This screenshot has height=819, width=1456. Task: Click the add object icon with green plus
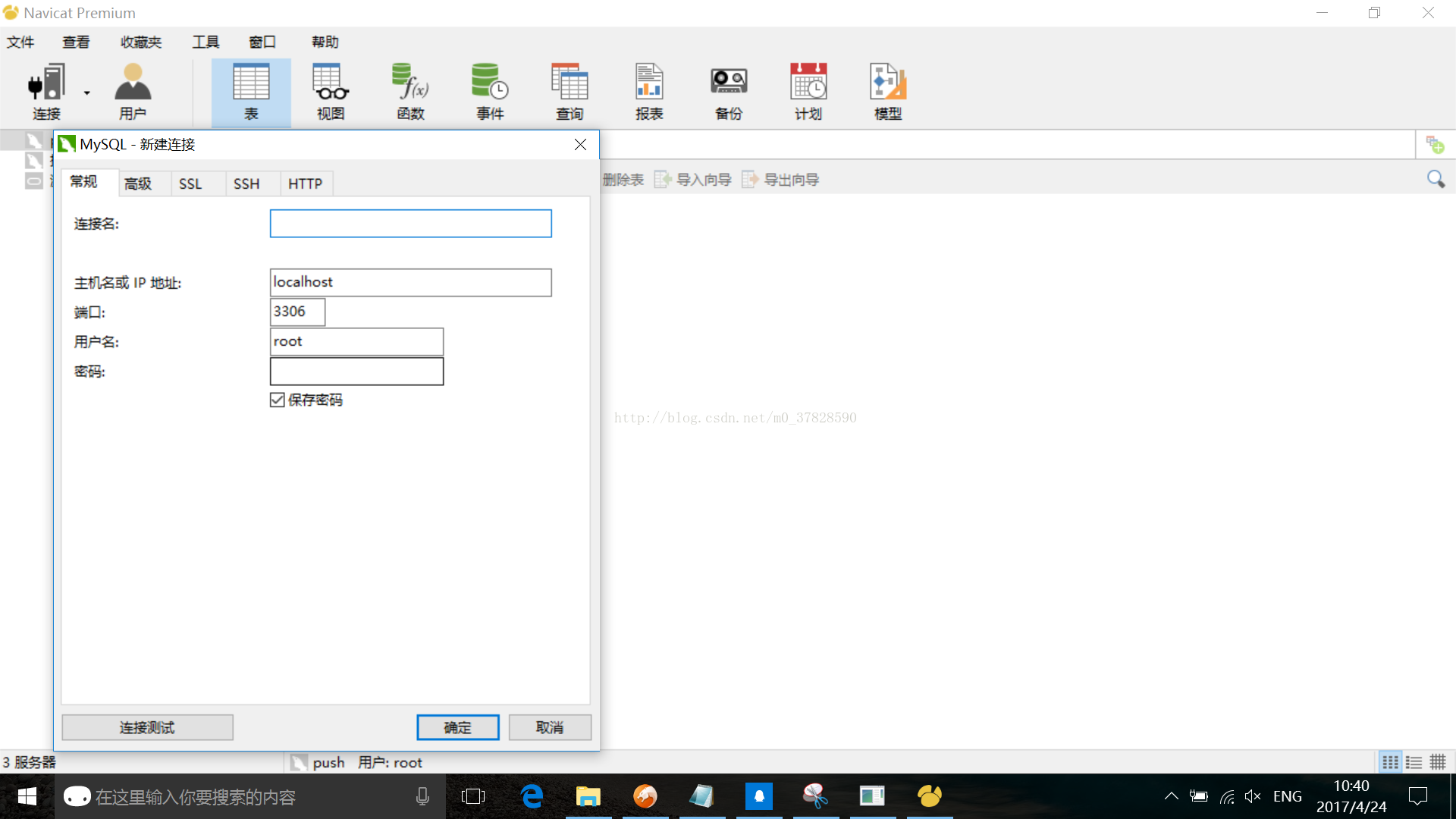pos(1435,144)
